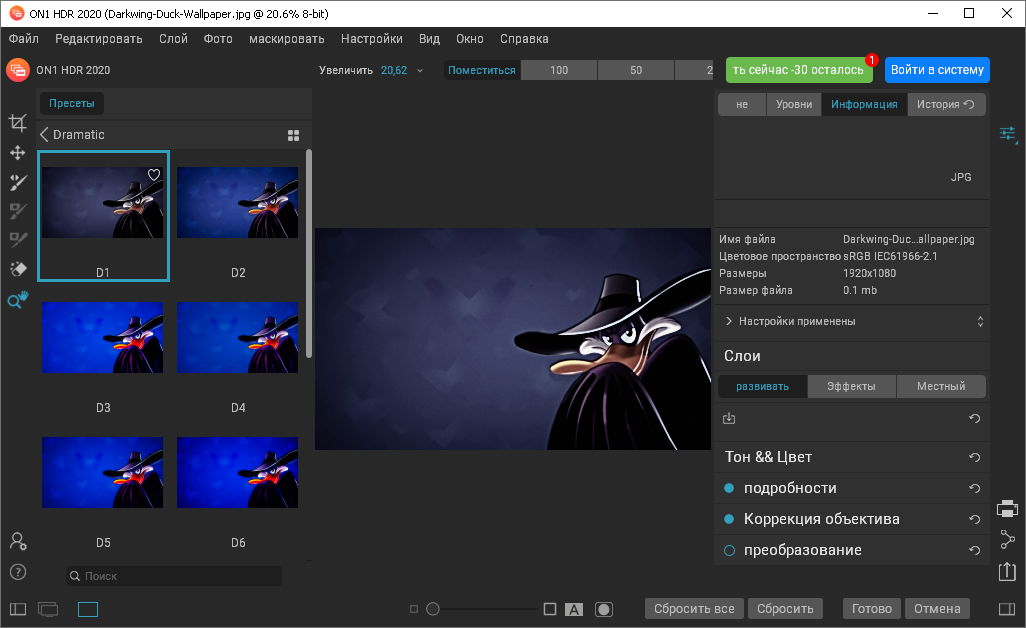This screenshot has height=628, width=1026.
Task: Toggle the подробности pane on/off
Action: (729, 488)
